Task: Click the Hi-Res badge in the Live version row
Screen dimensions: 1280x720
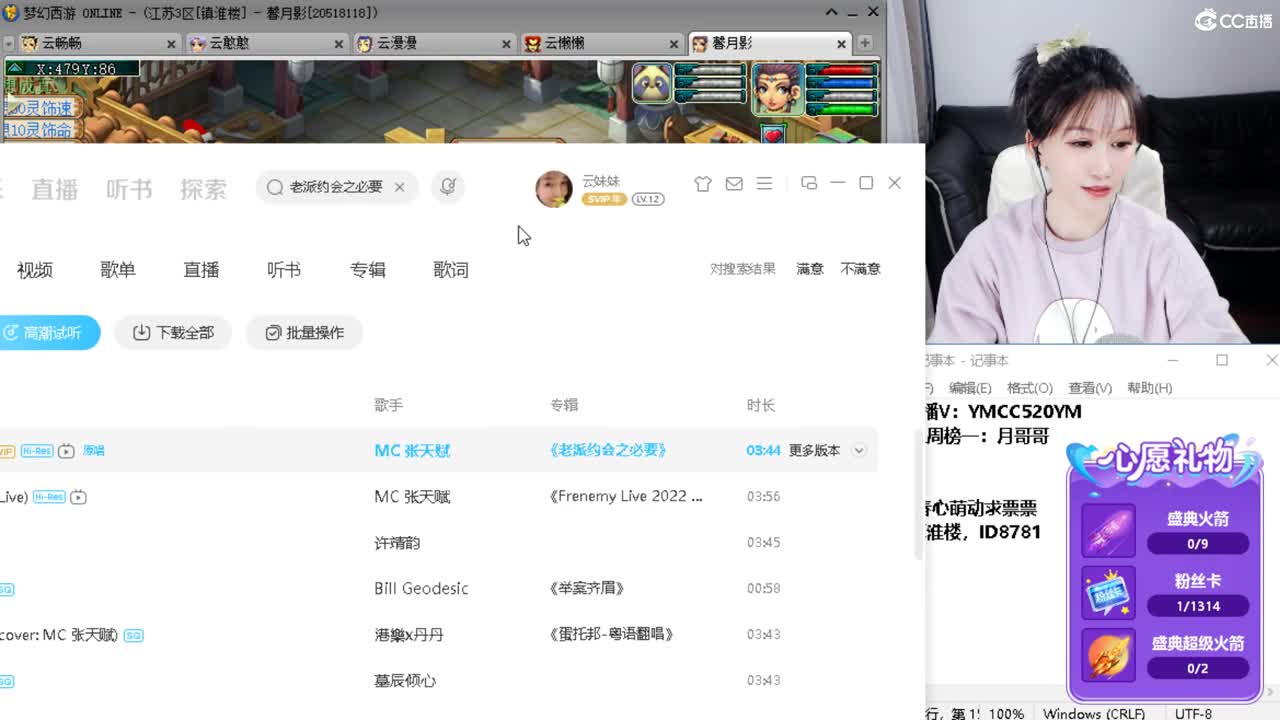Action: point(49,497)
